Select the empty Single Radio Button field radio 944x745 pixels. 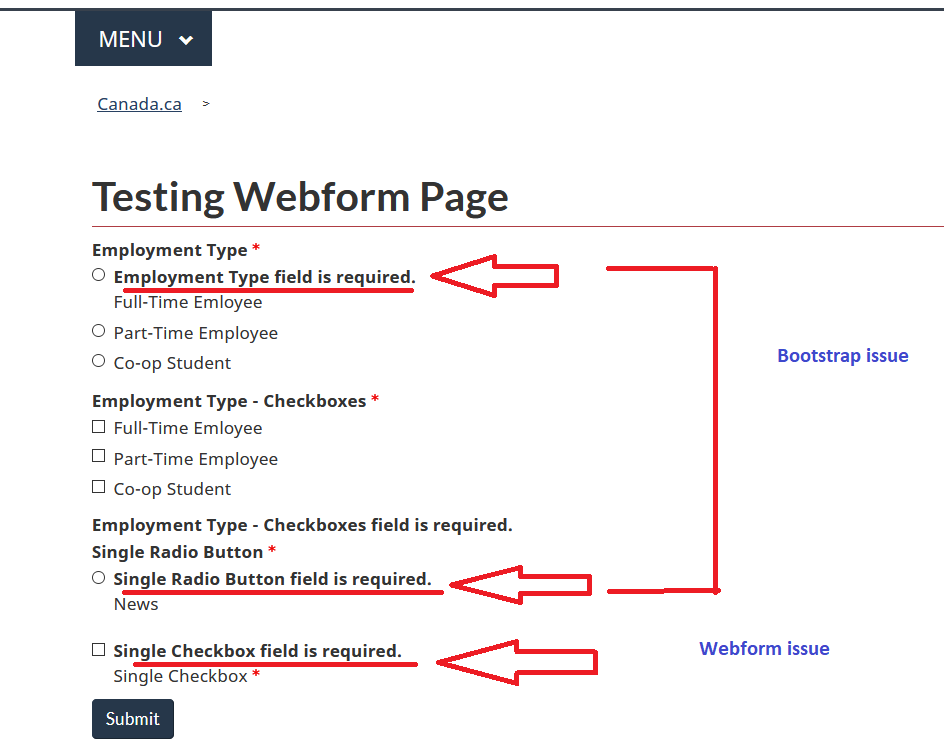[x=98, y=577]
